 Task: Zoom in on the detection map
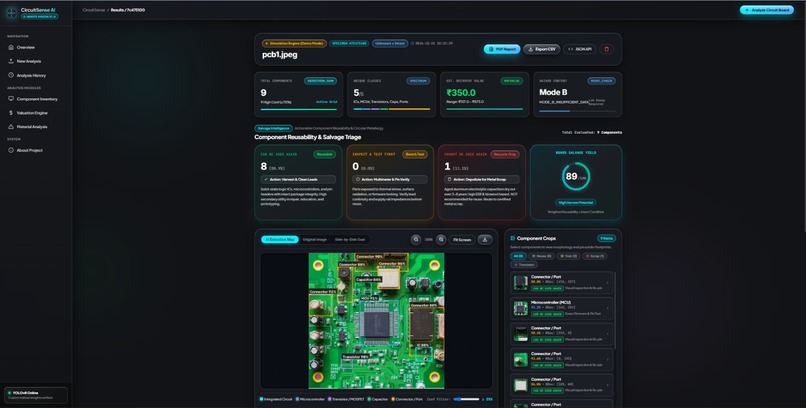pos(441,239)
